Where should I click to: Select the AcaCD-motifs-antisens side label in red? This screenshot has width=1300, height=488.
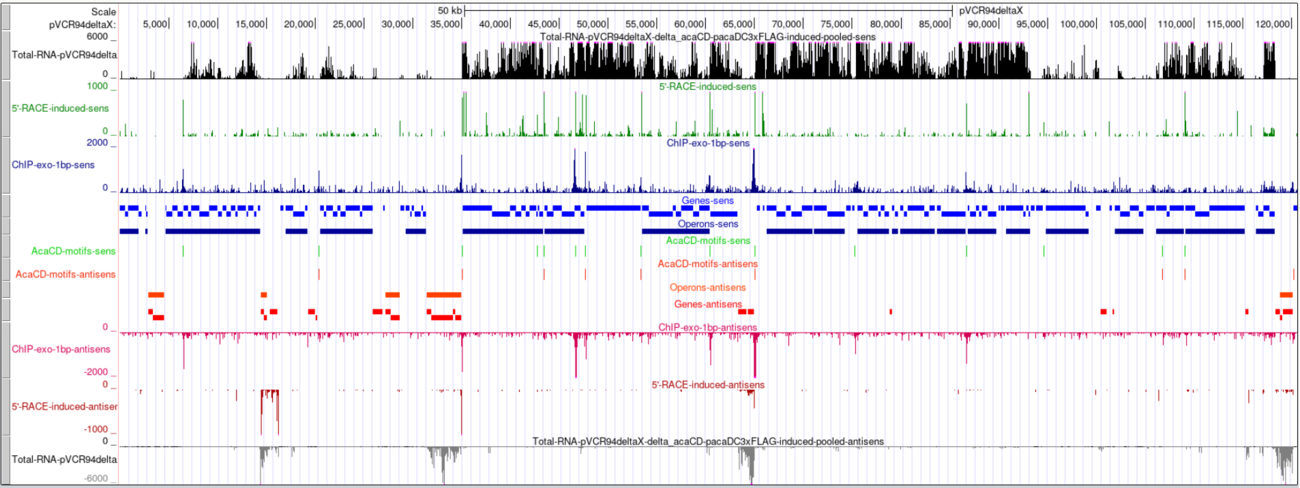point(65,273)
